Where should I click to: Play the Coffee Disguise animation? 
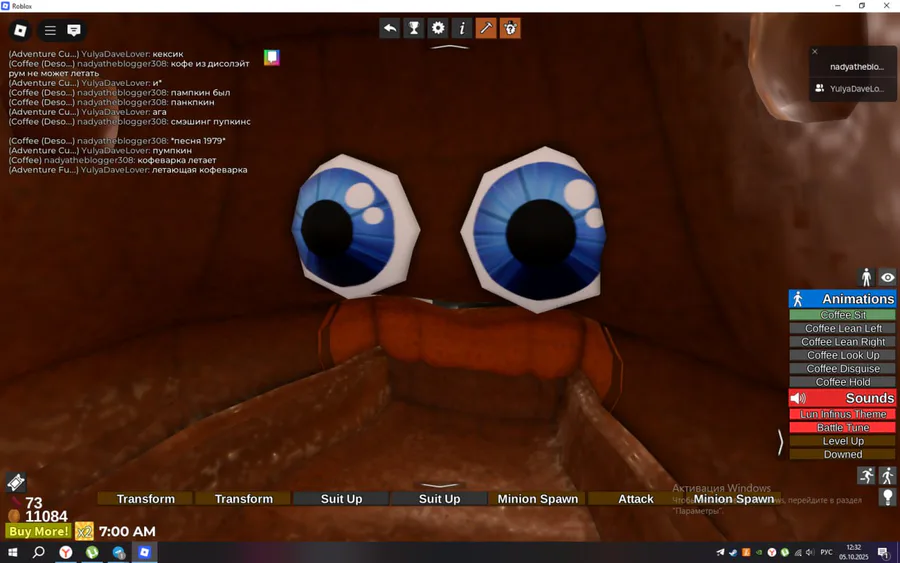843,368
